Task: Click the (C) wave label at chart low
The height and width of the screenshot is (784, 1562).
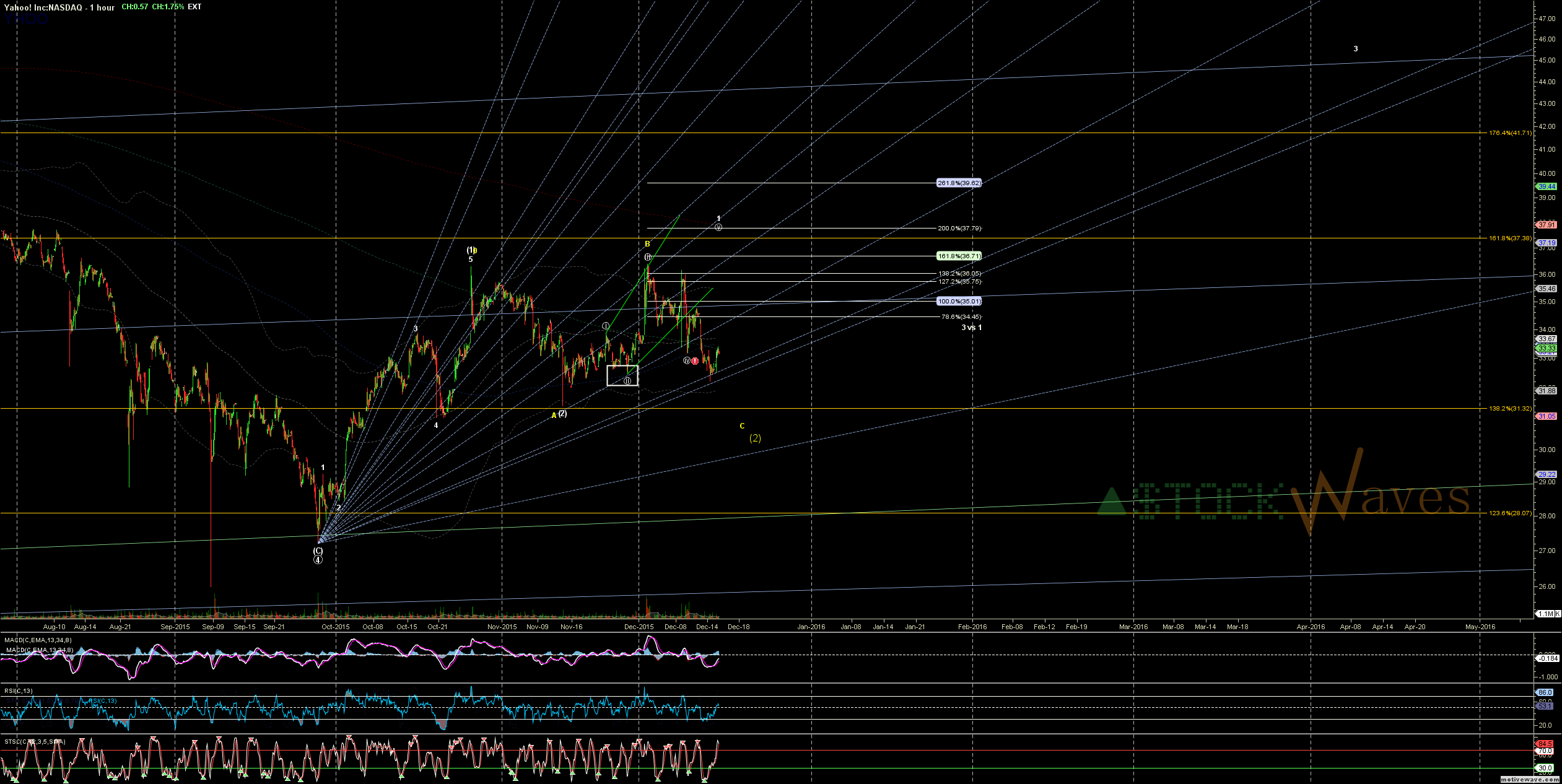Action: pos(318,551)
